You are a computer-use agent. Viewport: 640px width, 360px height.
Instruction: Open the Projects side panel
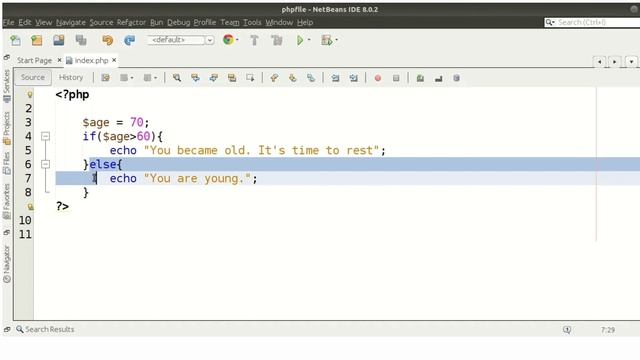click(7, 128)
